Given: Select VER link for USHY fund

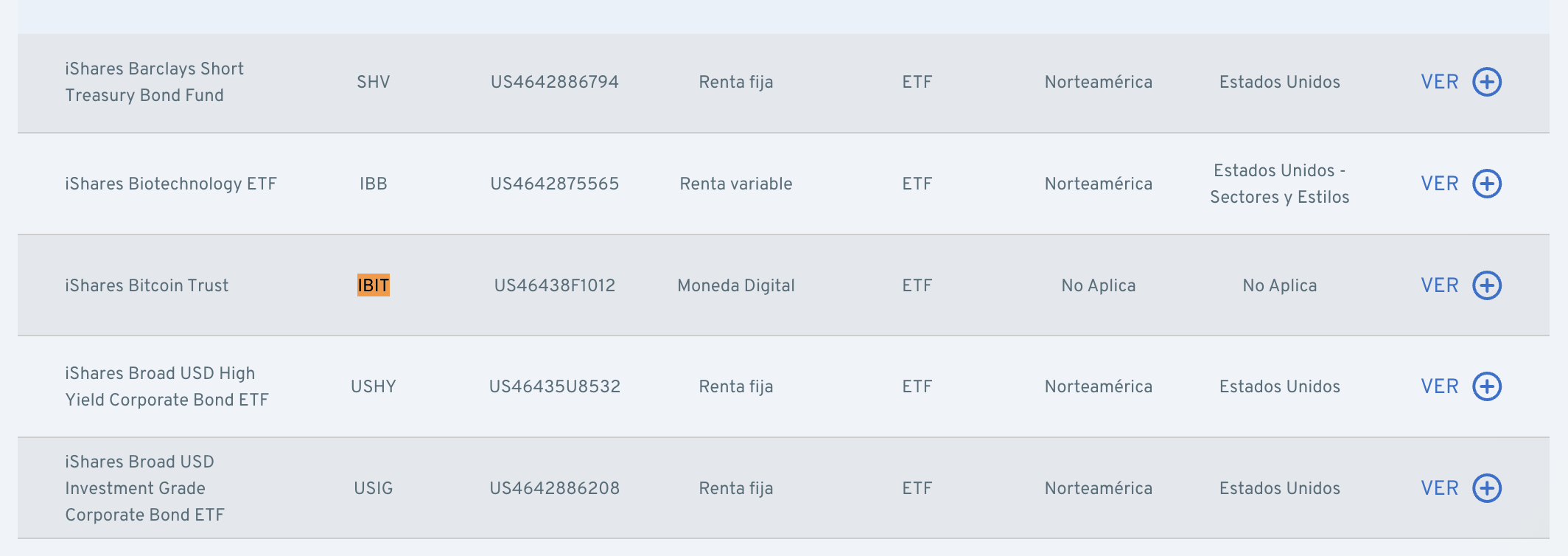Looking at the screenshot, I should (1440, 386).
